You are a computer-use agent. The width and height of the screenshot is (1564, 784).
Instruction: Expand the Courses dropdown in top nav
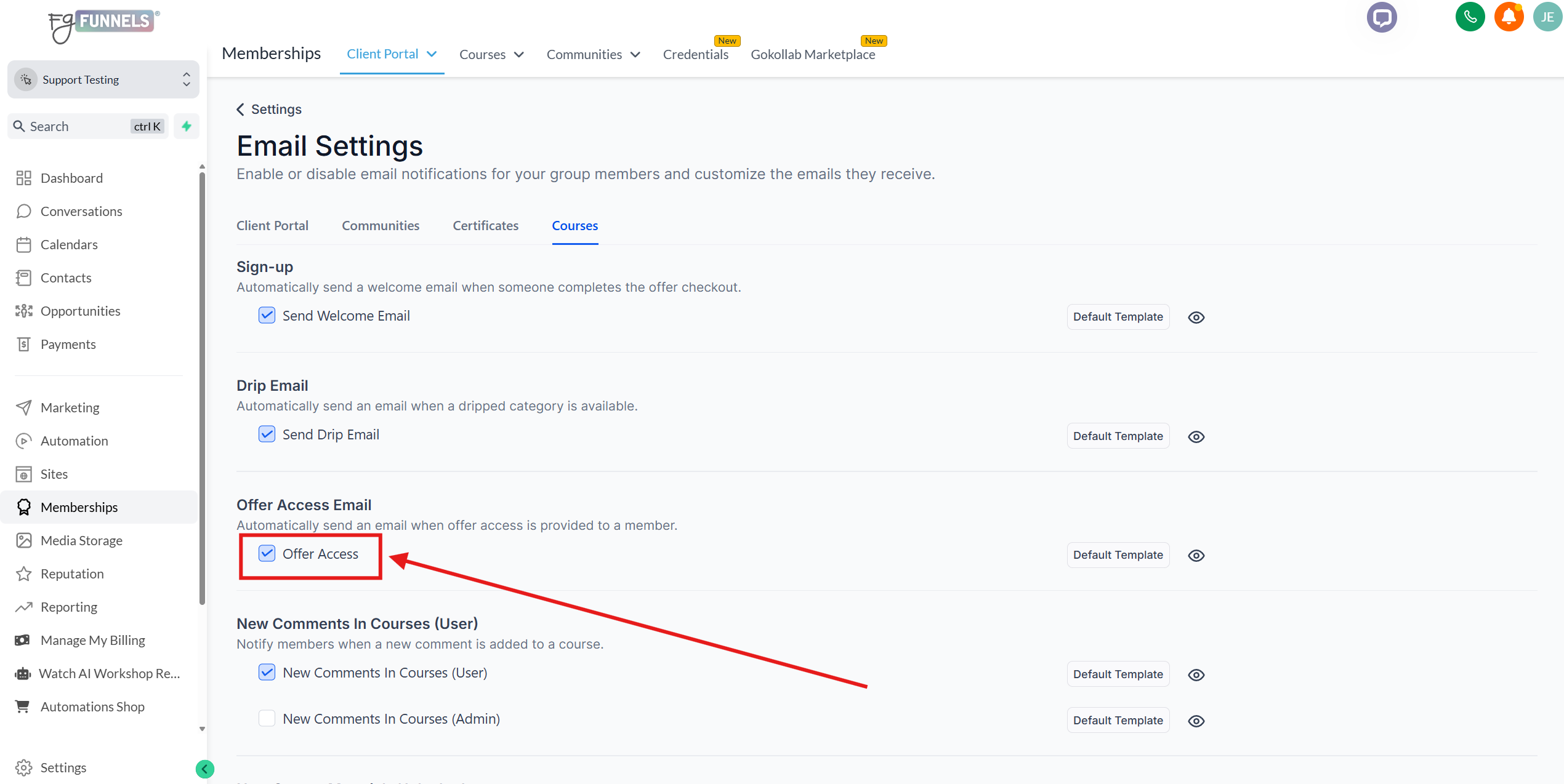point(491,55)
